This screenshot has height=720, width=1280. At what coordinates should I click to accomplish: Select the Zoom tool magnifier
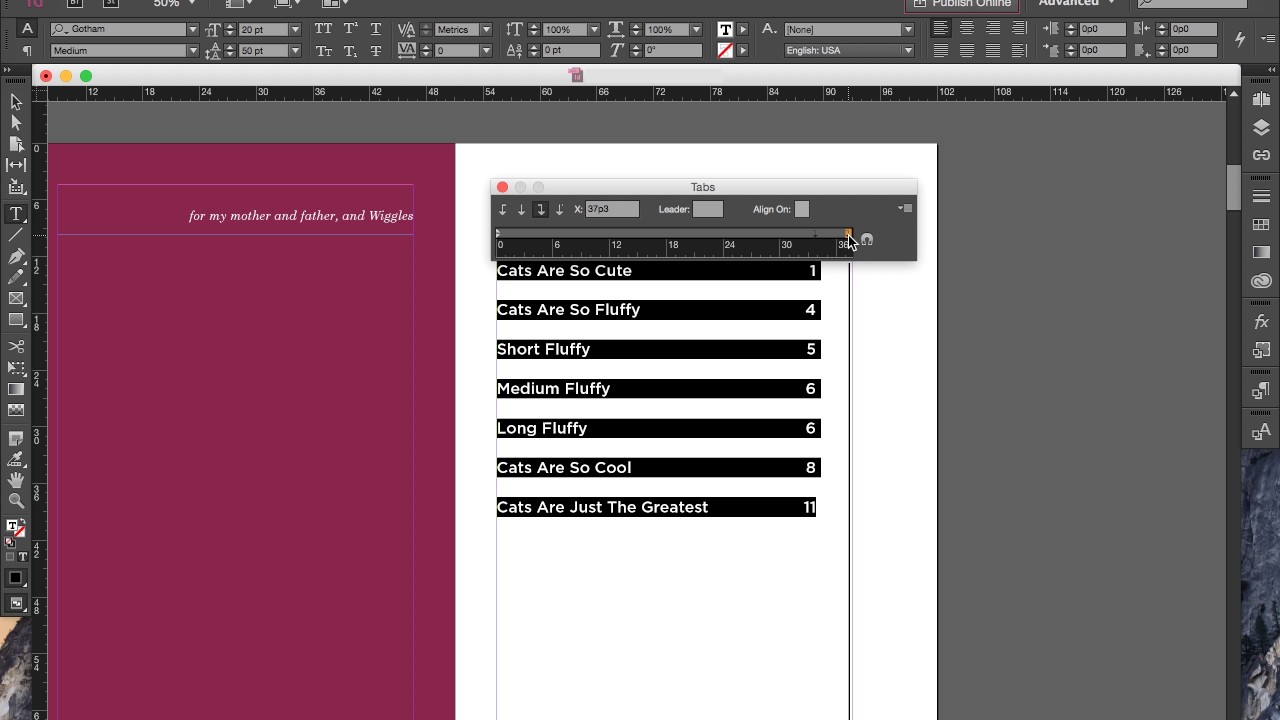coord(16,501)
